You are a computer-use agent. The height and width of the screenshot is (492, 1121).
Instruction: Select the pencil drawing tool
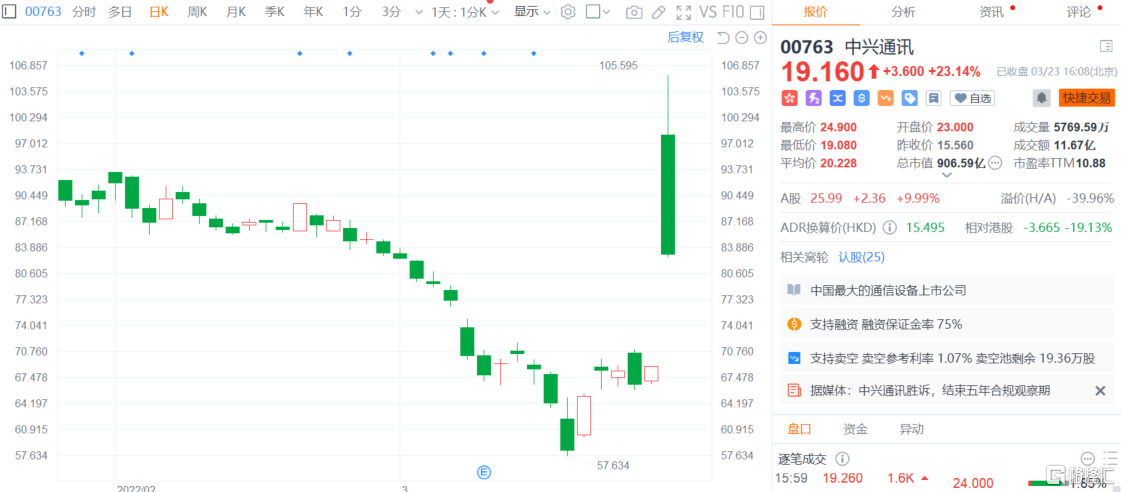pyautogui.click(x=658, y=12)
